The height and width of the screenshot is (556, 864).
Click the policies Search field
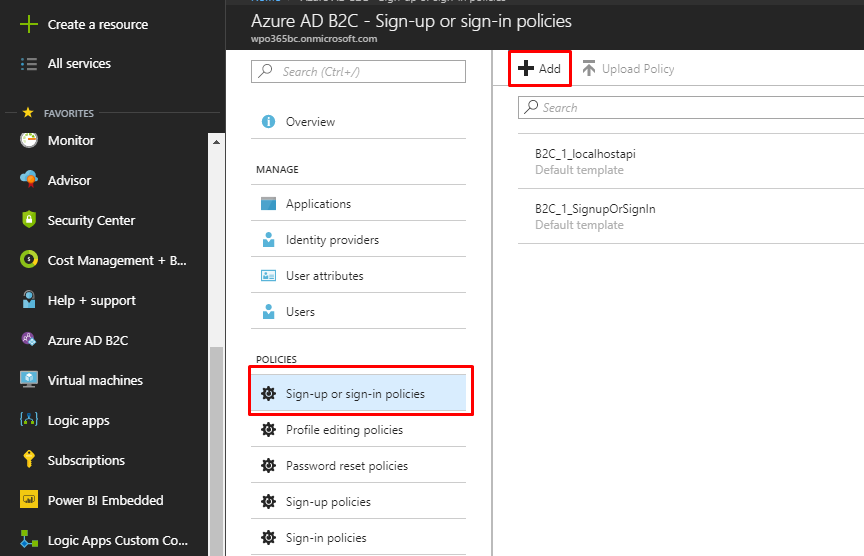tap(691, 107)
